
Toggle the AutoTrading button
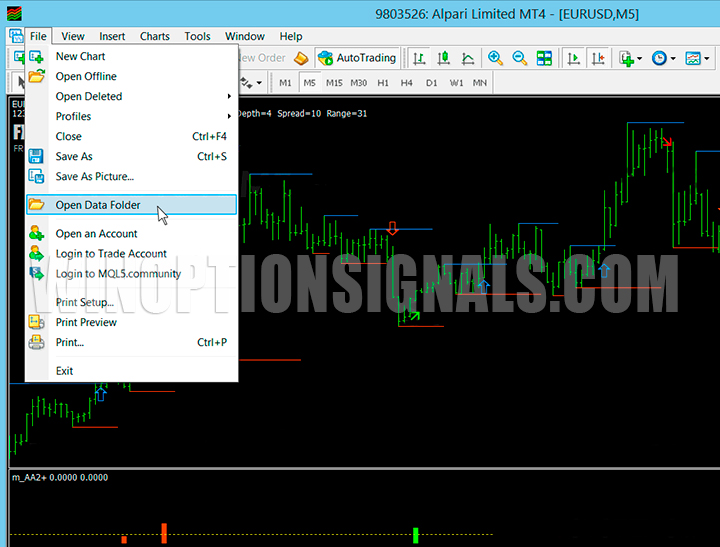[x=357, y=58]
